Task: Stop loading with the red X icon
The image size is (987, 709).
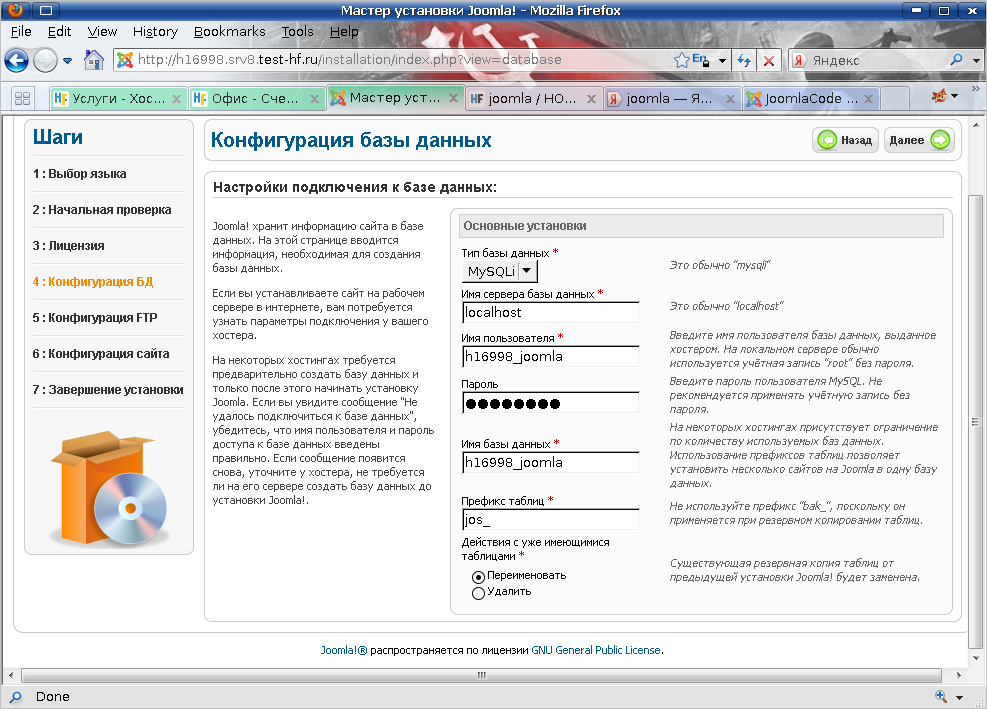Action: click(x=769, y=60)
